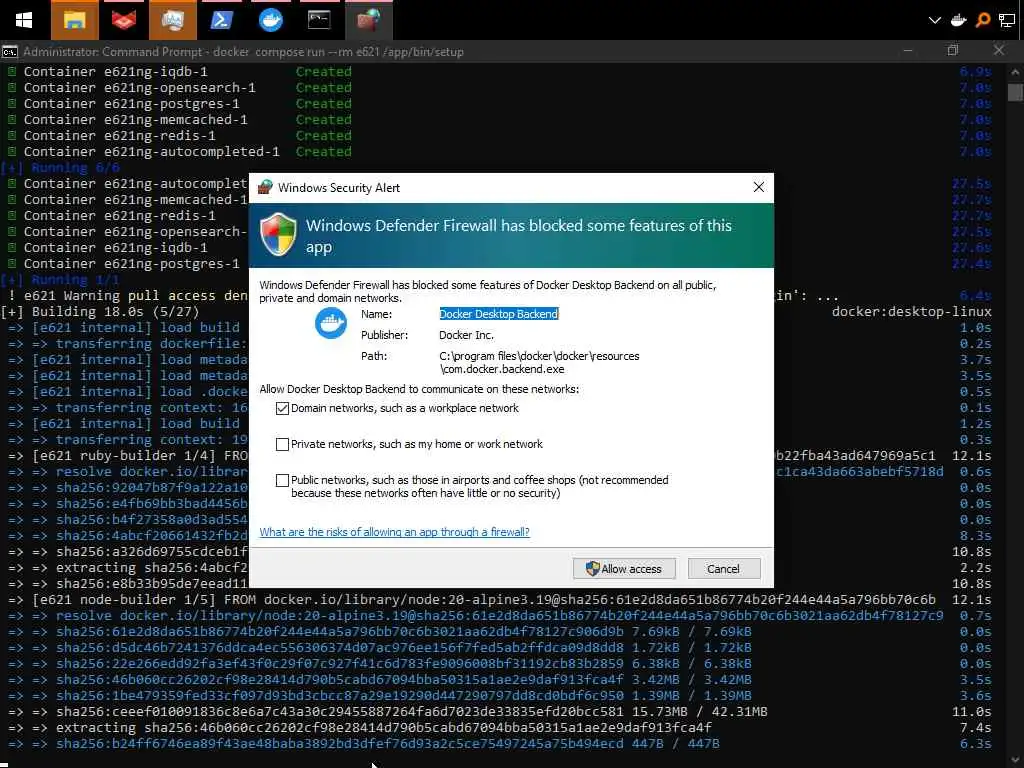Open the Command Prompt window system menu icon

click(10, 52)
